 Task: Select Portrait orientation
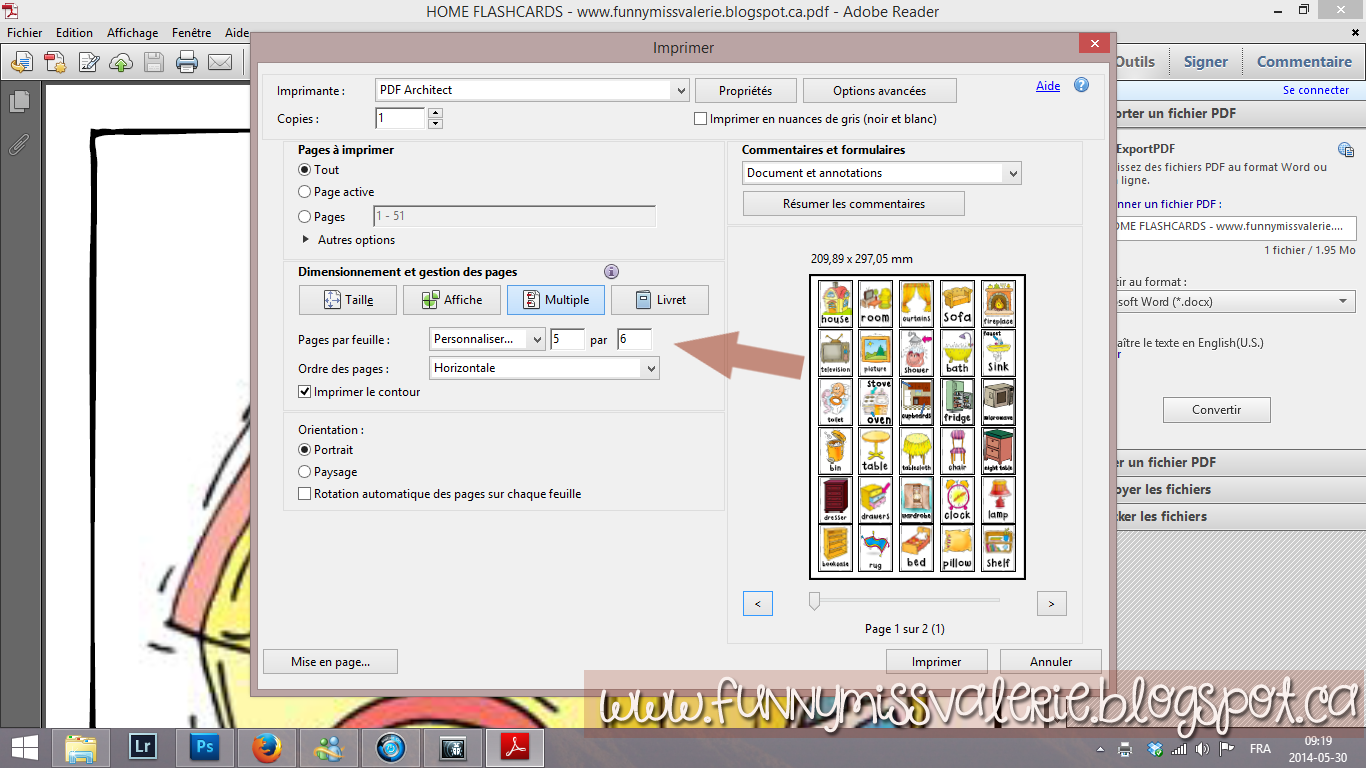click(x=305, y=450)
